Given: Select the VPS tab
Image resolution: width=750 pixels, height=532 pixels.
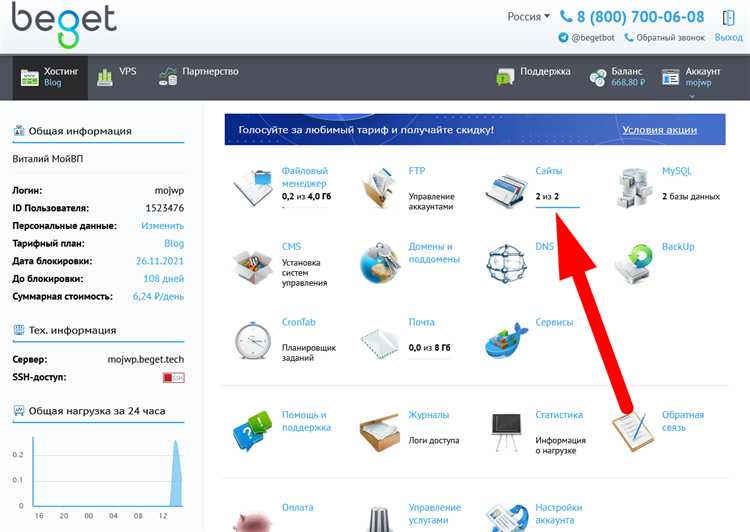Looking at the screenshot, I should pyautogui.click(x=117, y=77).
